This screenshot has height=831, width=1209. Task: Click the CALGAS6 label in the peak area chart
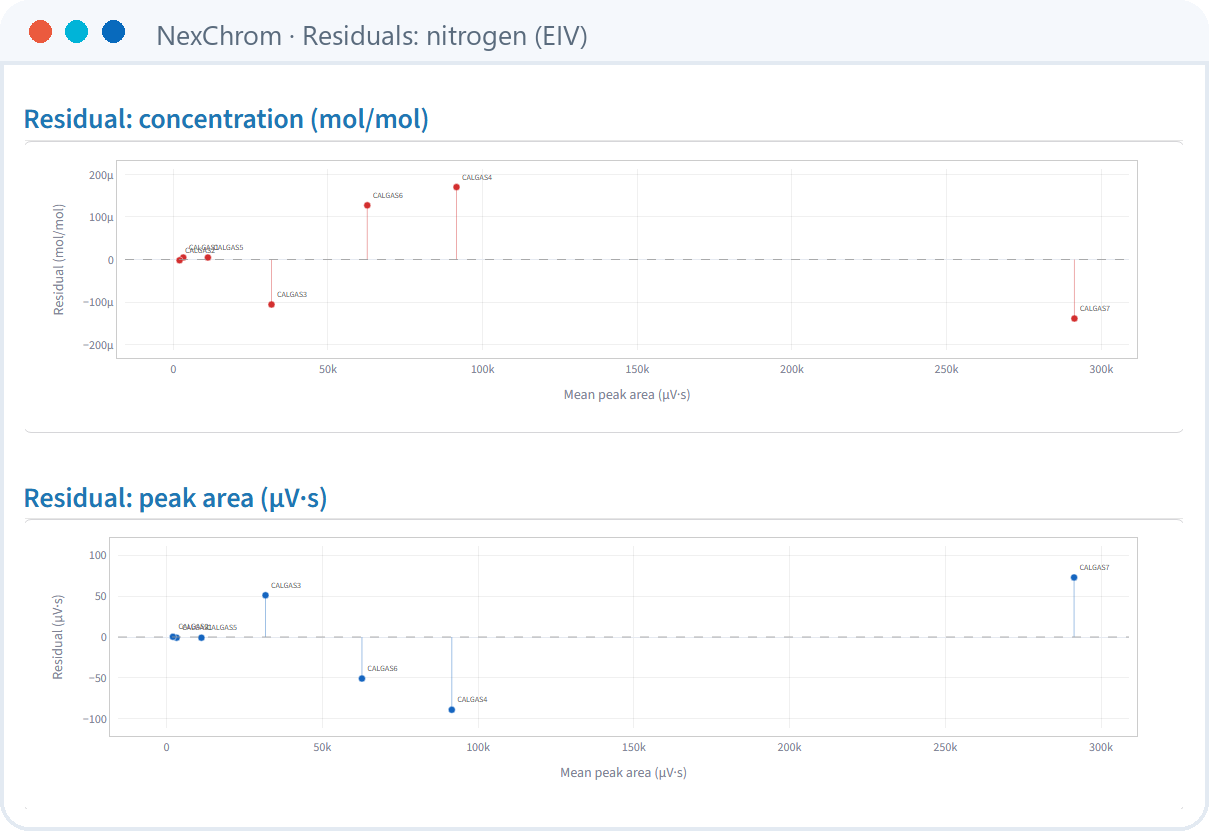(383, 668)
